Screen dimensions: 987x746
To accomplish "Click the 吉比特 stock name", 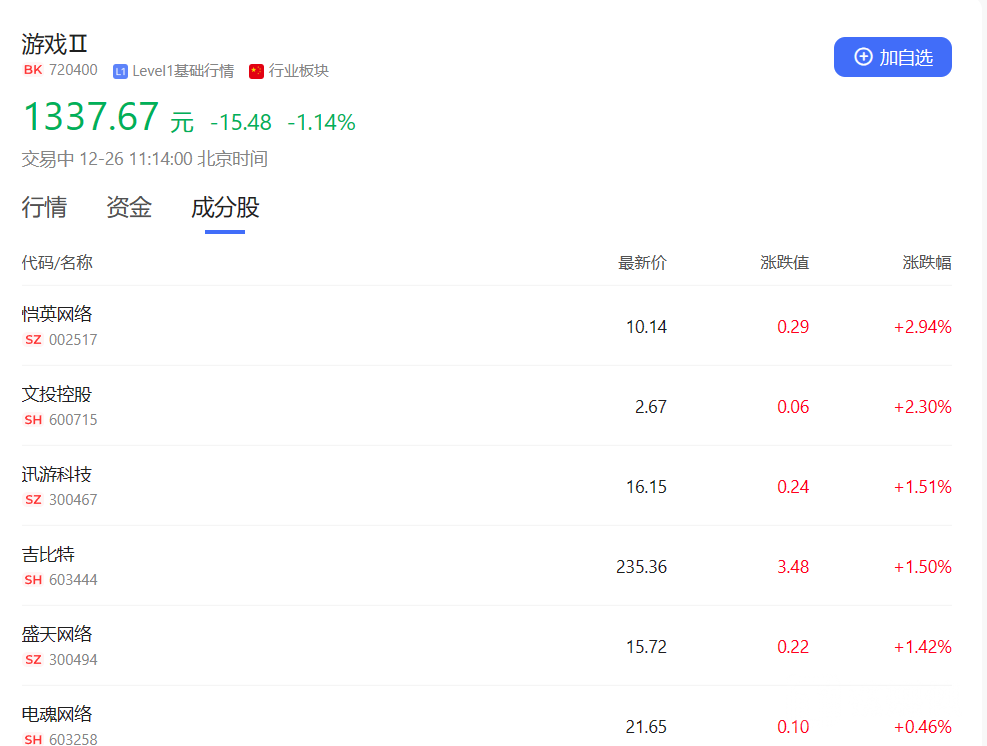I will pos(48,554).
